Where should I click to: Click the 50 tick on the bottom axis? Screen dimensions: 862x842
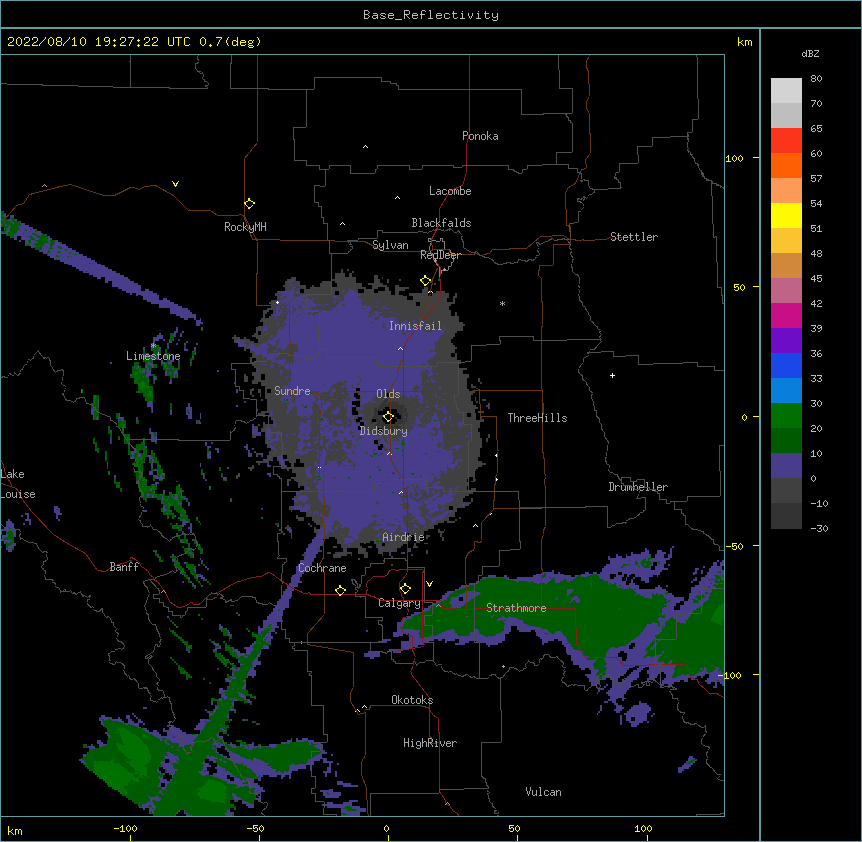click(x=514, y=828)
